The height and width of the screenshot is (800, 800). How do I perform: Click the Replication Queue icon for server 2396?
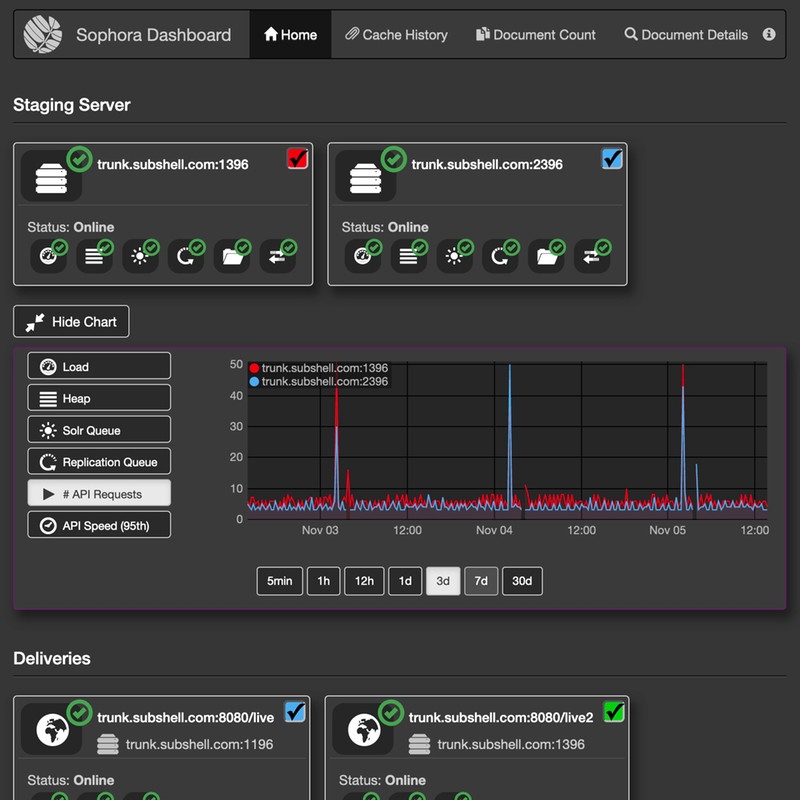tap(500, 256)
